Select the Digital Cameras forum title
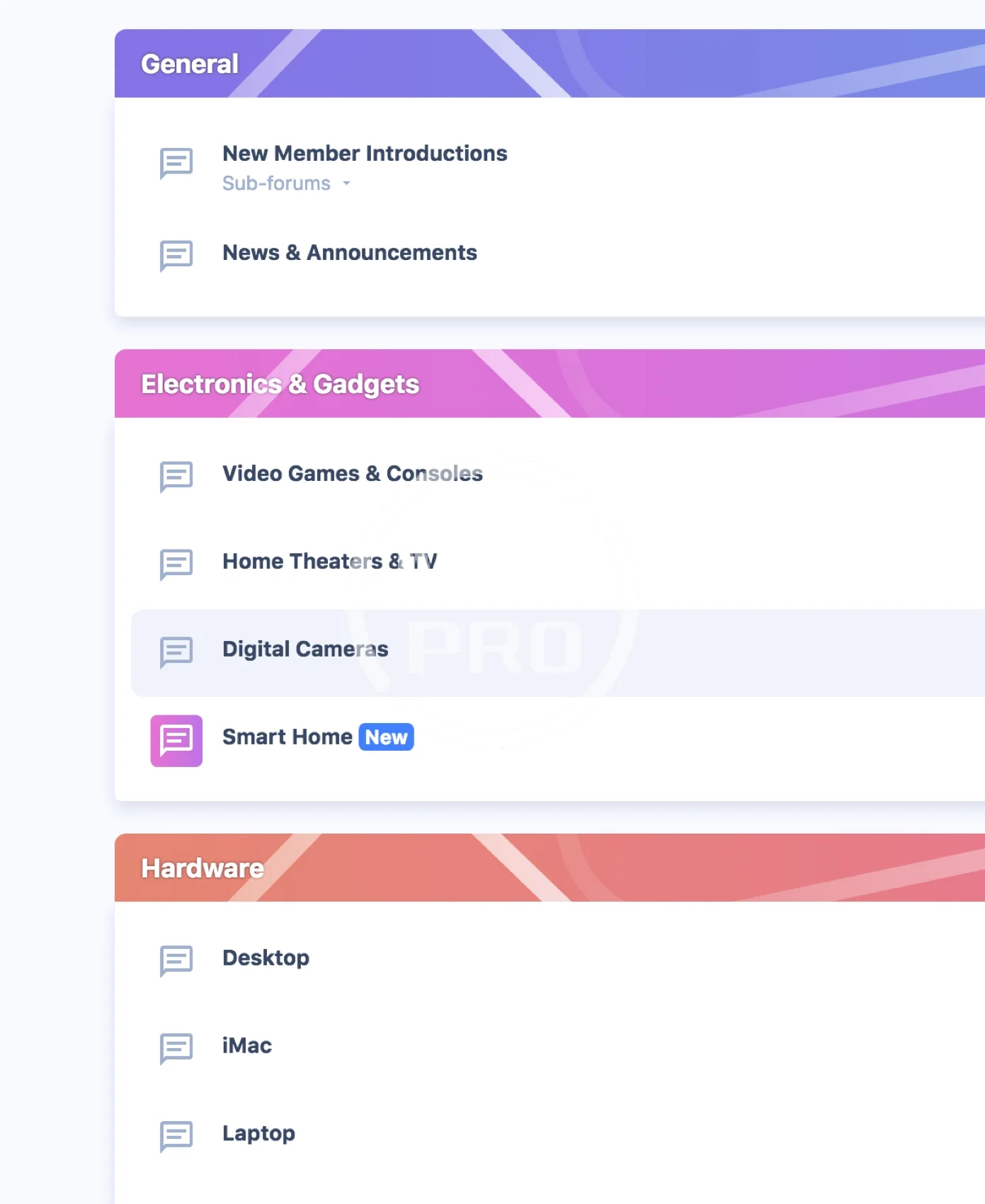985x1204 pixels. point(305,649)
